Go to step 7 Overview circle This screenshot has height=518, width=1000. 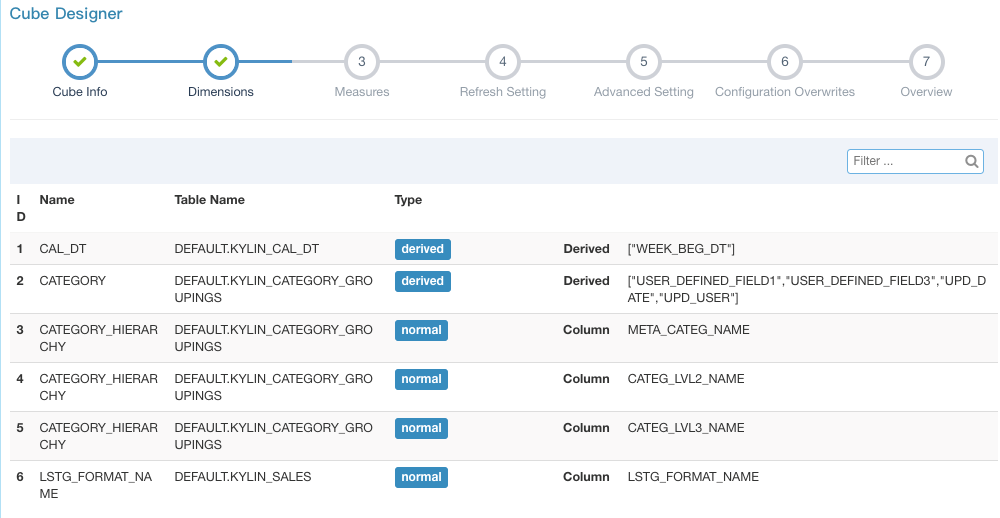[926, 62]
